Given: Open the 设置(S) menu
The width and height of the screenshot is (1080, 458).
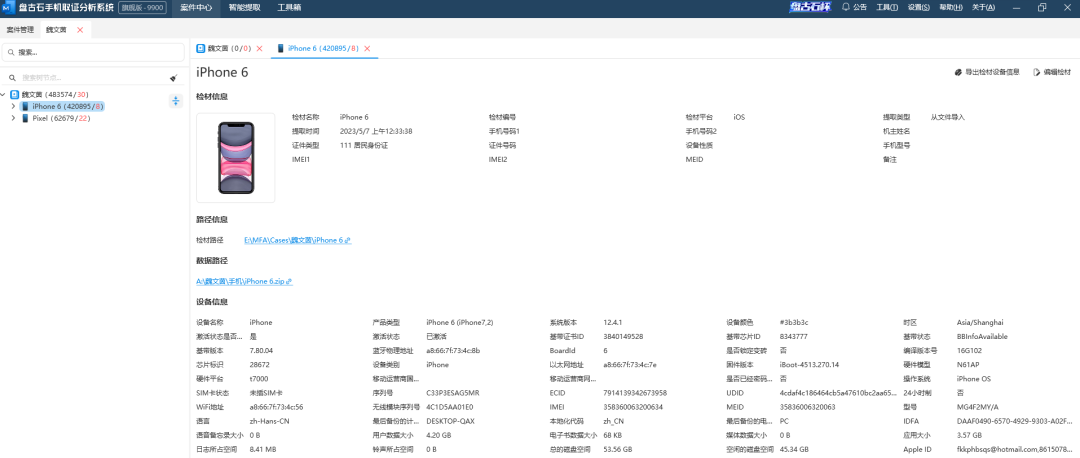Looking at the screenshot, I should (x=919, y=8).
